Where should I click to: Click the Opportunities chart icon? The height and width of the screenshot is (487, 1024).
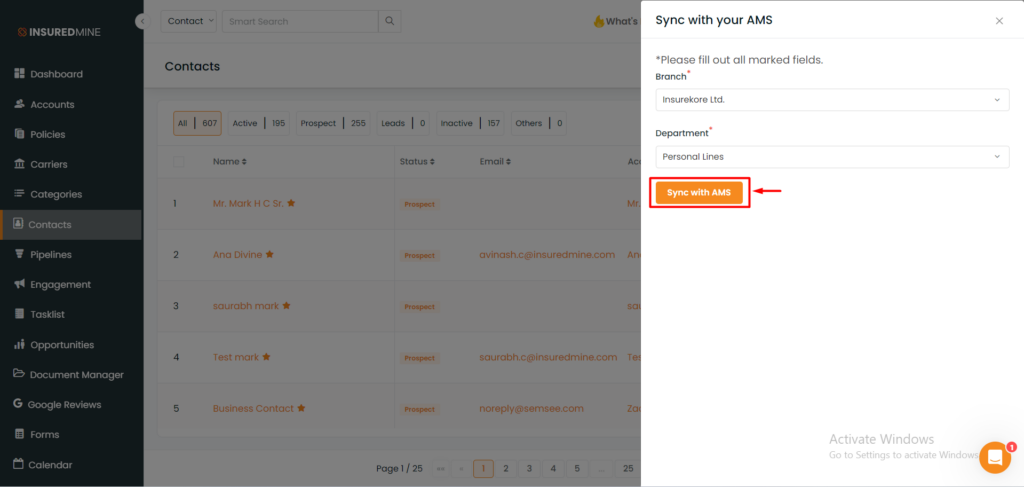19,344
